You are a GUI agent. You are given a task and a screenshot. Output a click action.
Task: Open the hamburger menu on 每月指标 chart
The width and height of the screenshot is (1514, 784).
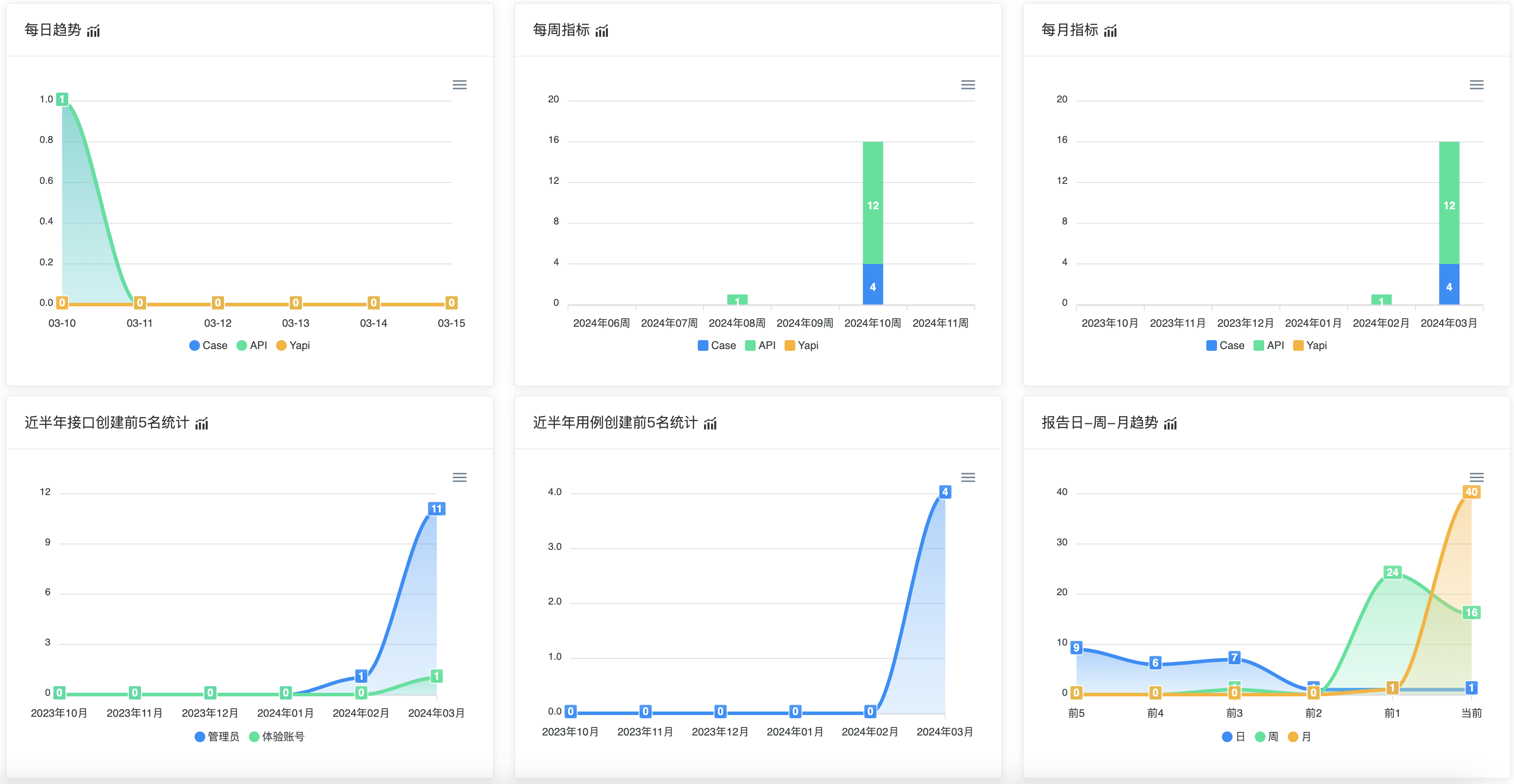(1477, 85)
